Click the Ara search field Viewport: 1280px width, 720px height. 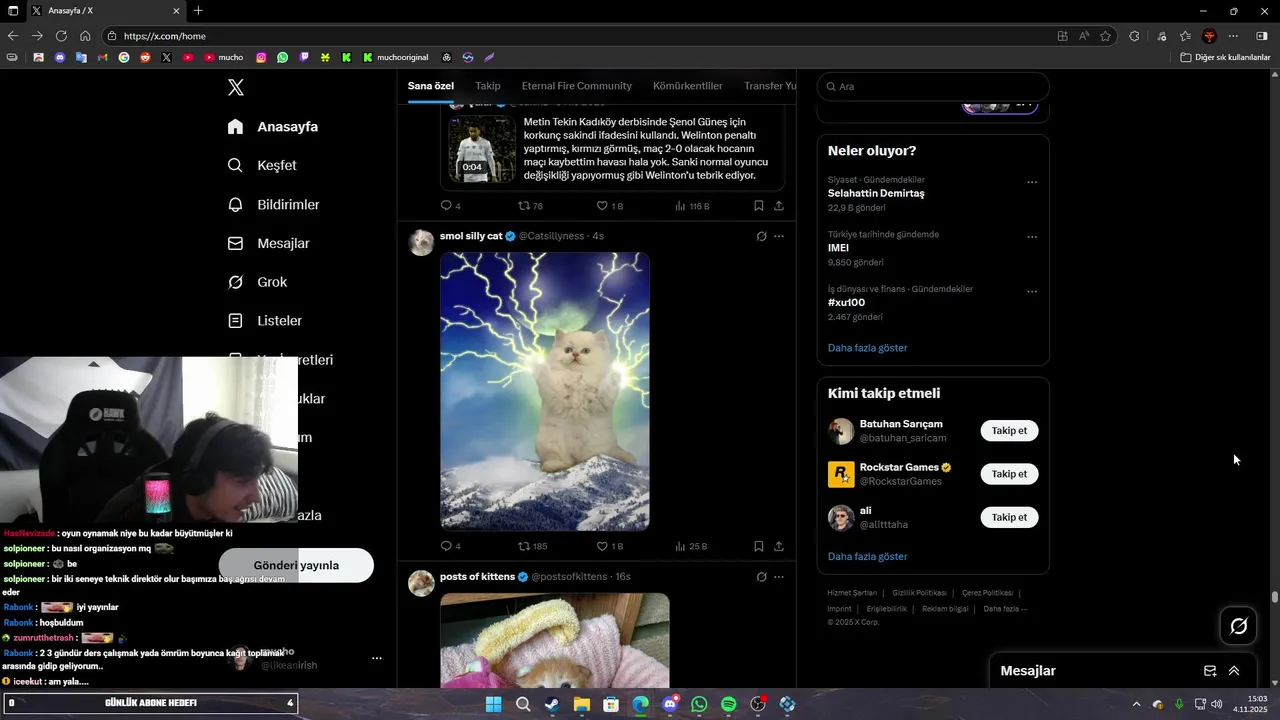(933, 86)
